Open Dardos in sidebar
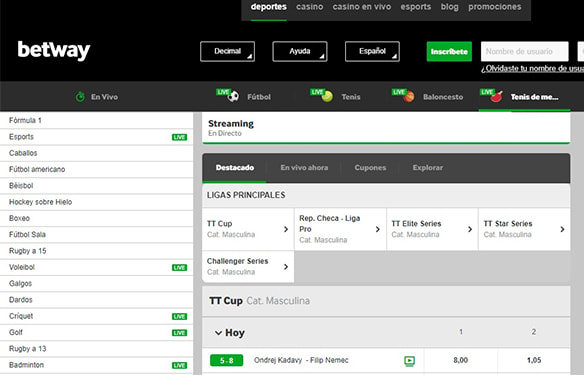The width and height of the screenshot is (584, 375). click(x=96, y=300)
